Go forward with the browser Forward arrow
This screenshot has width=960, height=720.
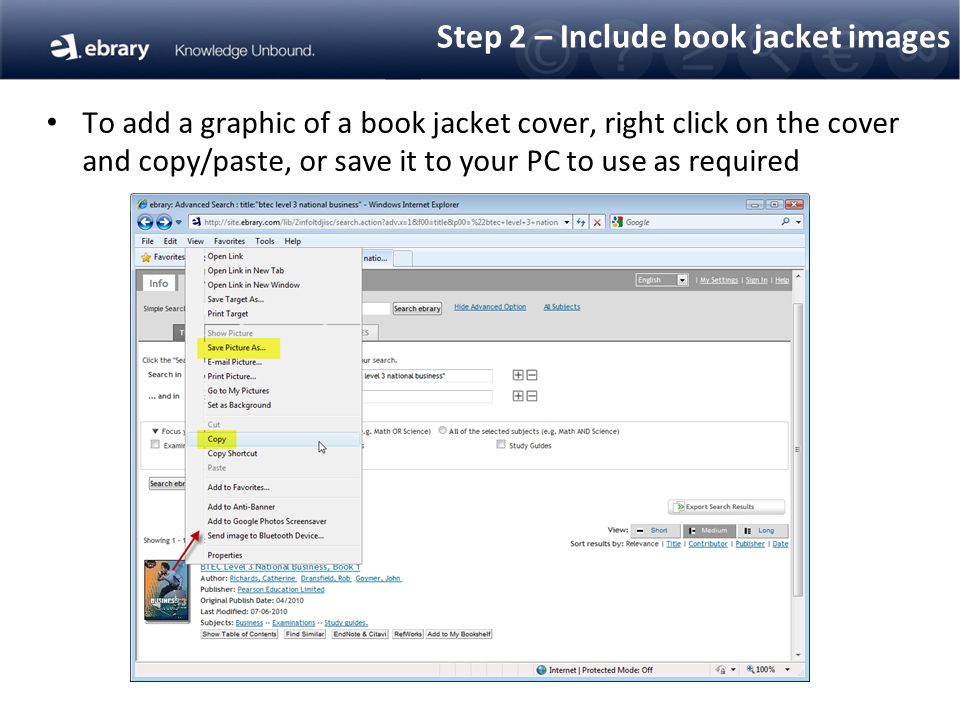point(164,222)
